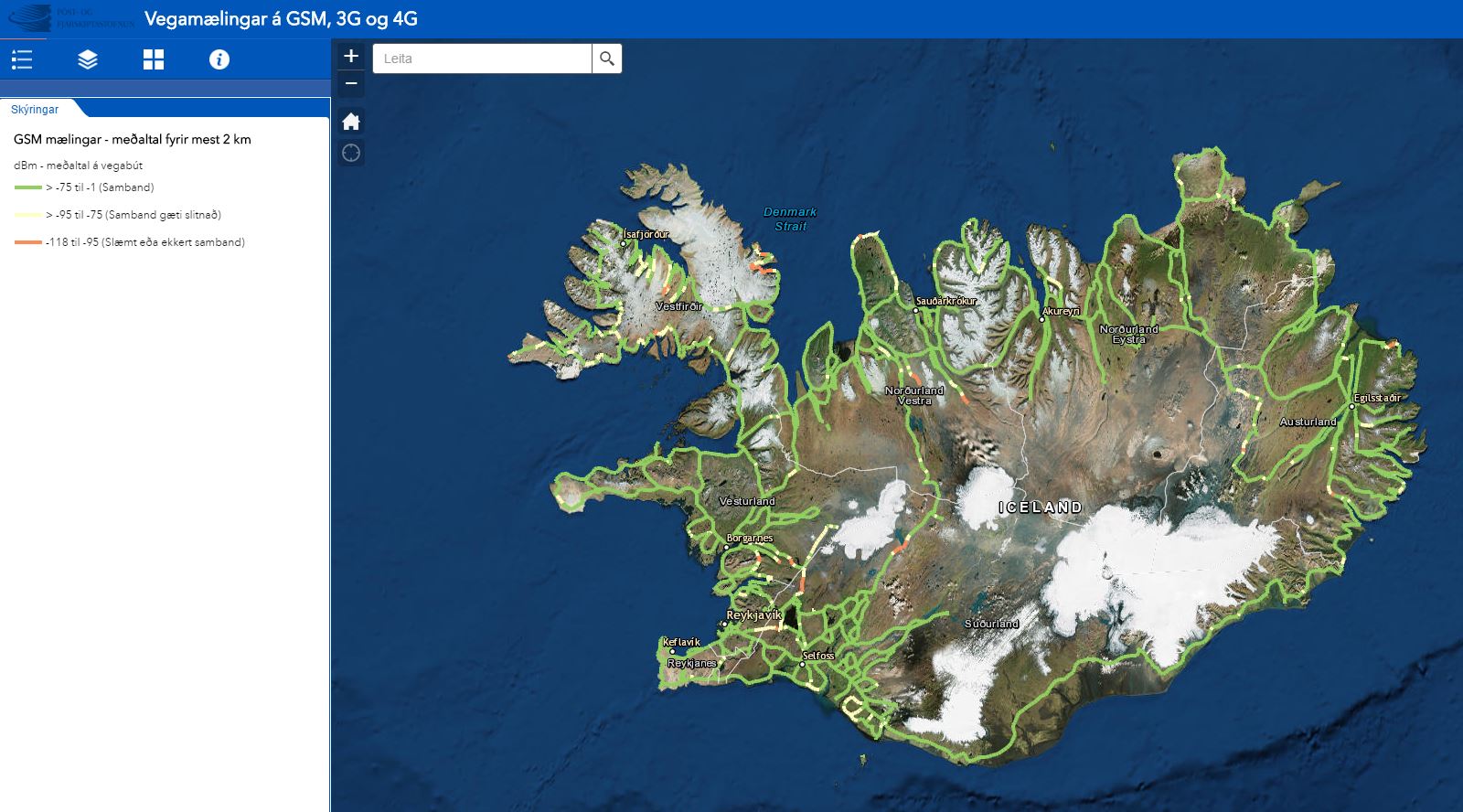Click the Sauðárkrókur town label
This screenshot has height=812, width=1463.
[x=946, y=301]
